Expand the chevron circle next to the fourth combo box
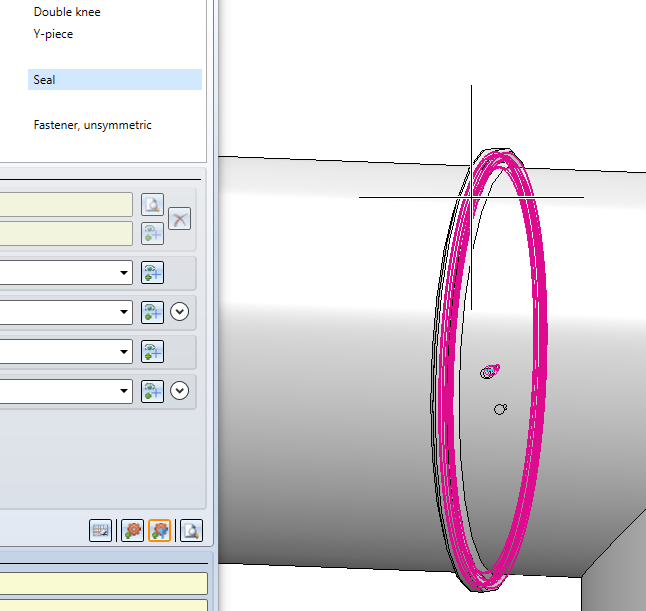The height and width of the screenshot is (611, 646). click(x=180, y=391)
